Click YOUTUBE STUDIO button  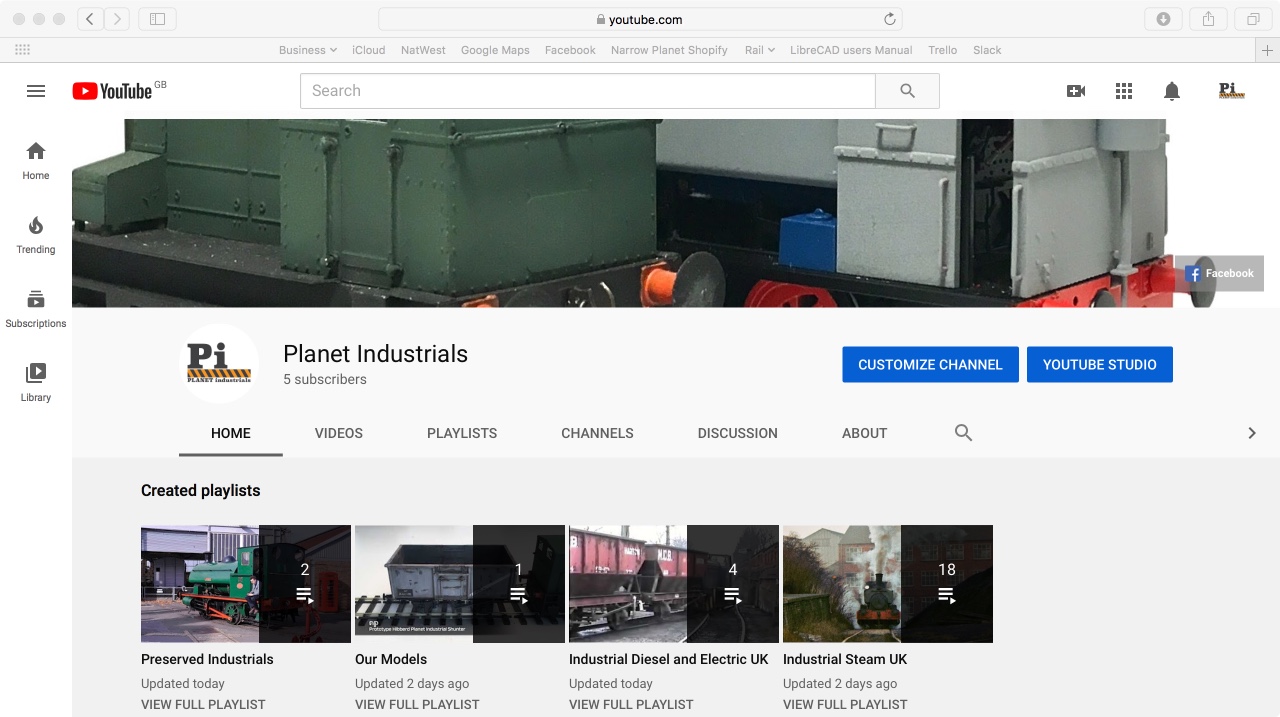(x=1100, y=365)
